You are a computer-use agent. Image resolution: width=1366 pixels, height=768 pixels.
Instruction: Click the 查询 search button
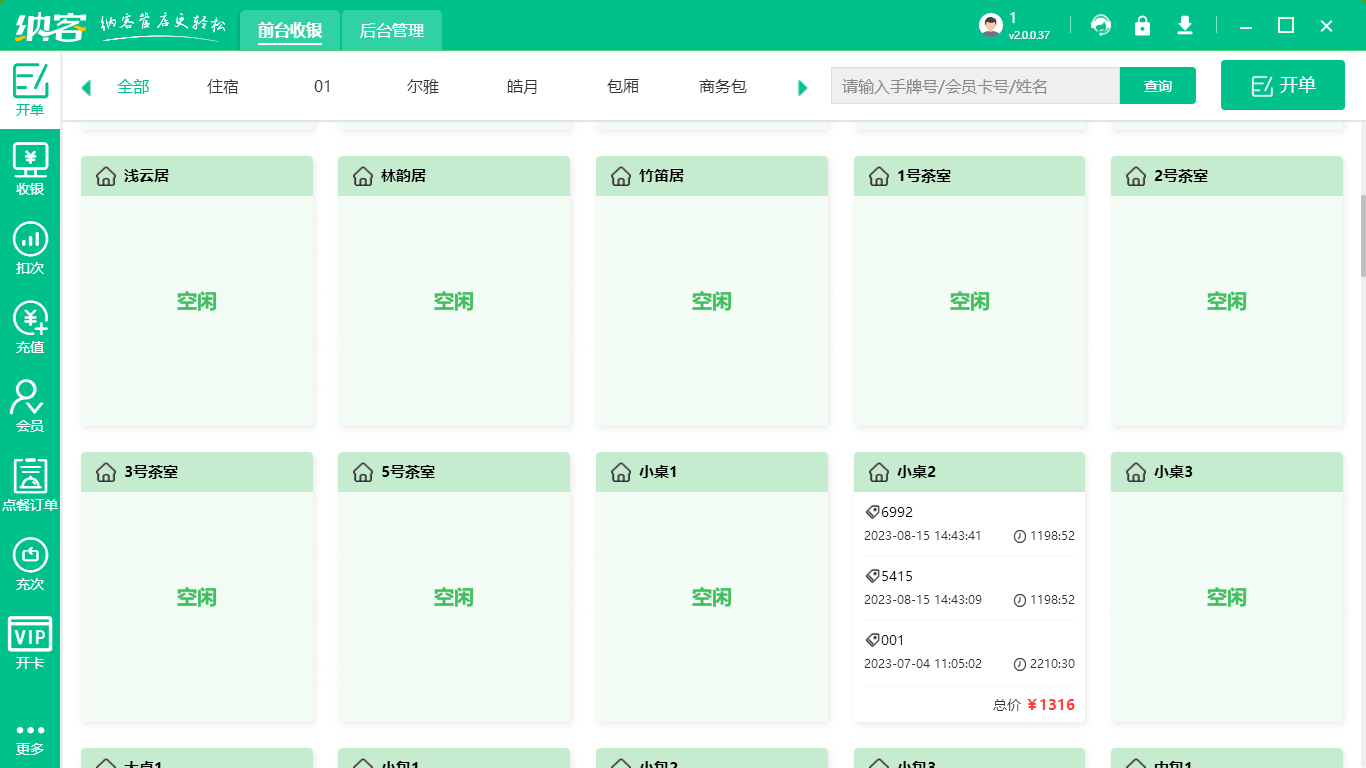1158,86
